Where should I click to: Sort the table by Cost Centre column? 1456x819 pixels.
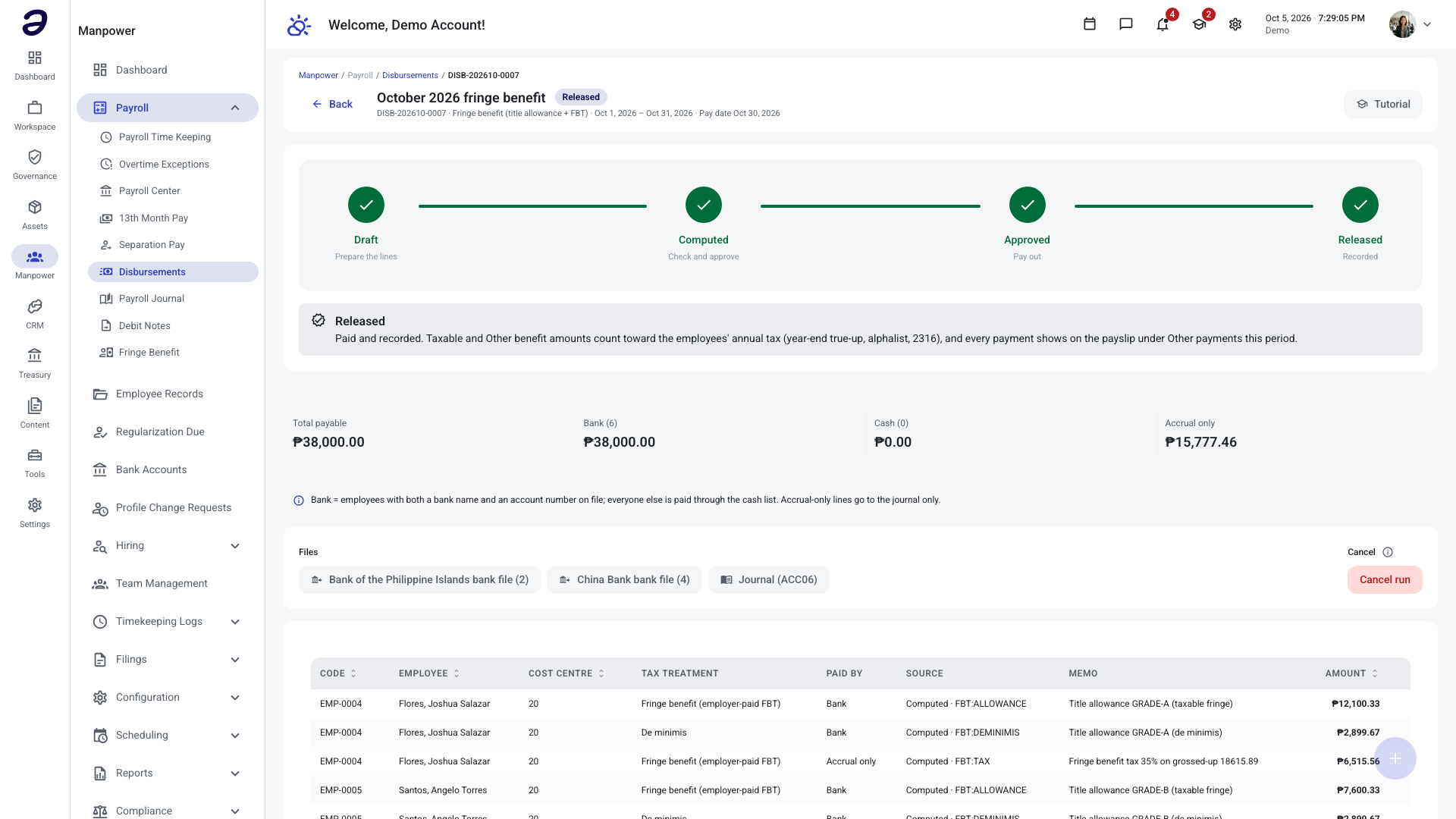pyautogui.click(x=566, y=673)
